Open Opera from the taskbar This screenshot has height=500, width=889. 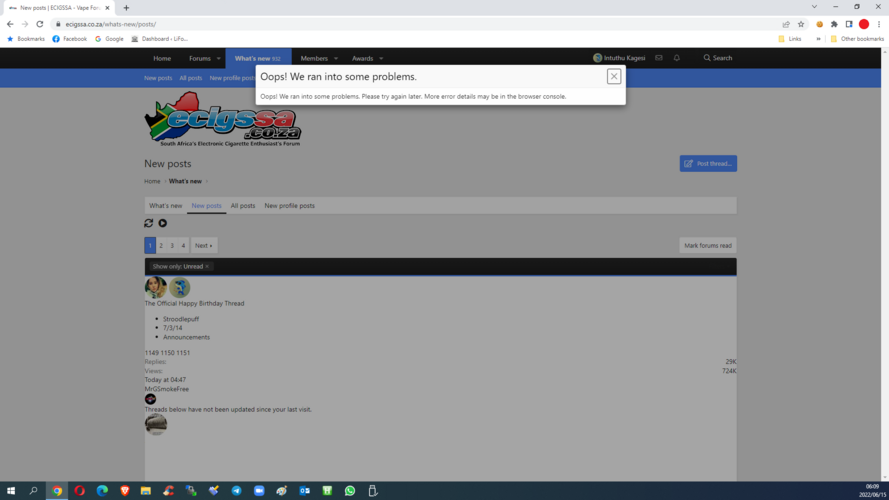pos(79,491)
